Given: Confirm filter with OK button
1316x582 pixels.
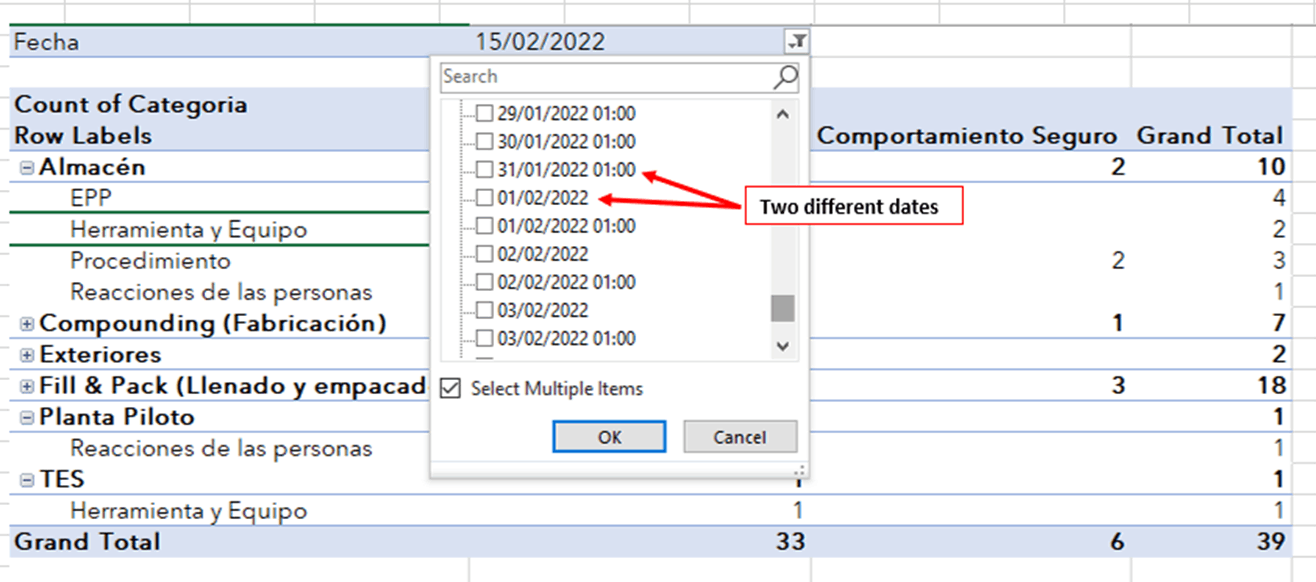Looking at the screenshot, I should point(609,437).
